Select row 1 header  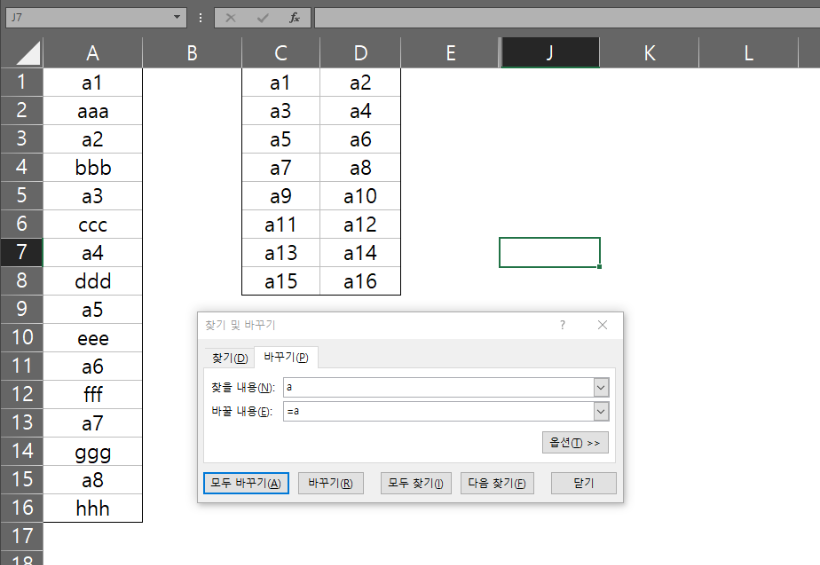(21, 82)
